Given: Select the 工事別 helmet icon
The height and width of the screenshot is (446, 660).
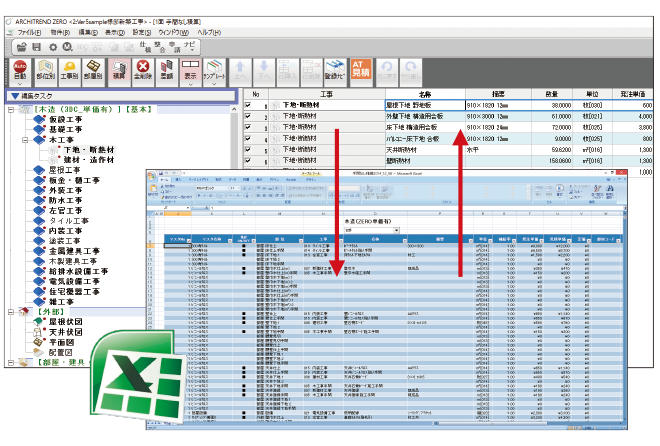Looking at the screenshot, I should [x=69, y=70].
